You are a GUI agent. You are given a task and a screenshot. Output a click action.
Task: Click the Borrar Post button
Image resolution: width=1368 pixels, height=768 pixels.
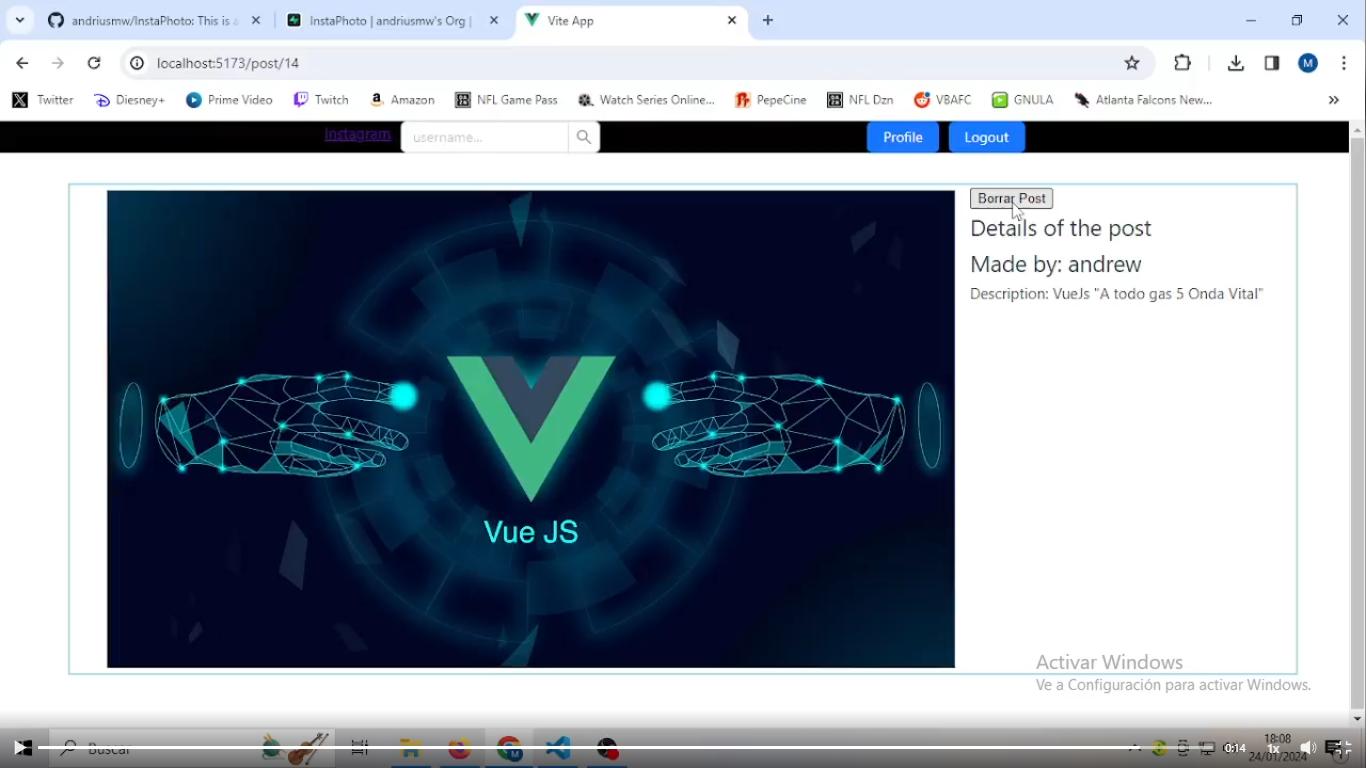pyautogui.click(x=1011, y=199)
